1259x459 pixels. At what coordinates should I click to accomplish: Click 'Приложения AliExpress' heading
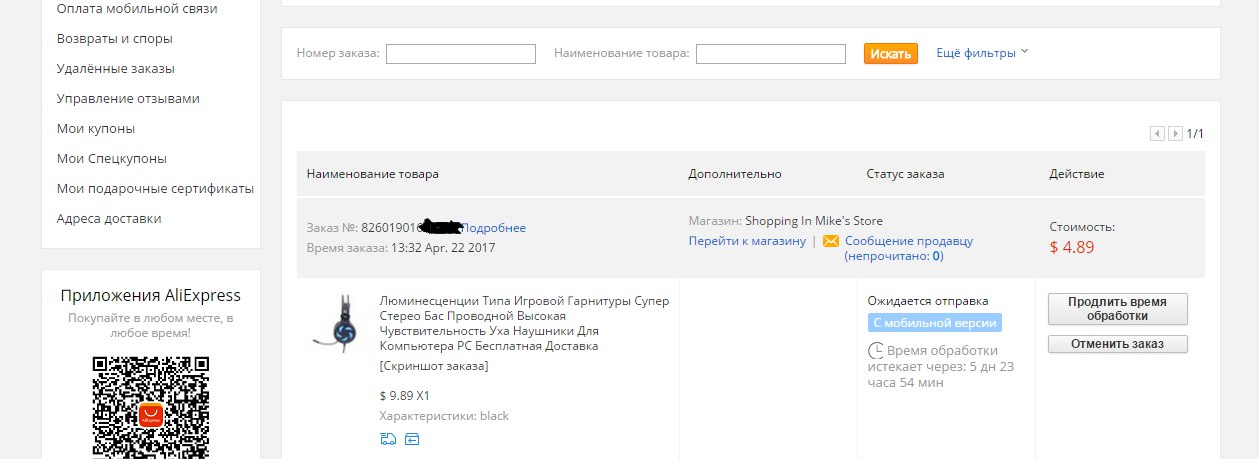(151, 296)
